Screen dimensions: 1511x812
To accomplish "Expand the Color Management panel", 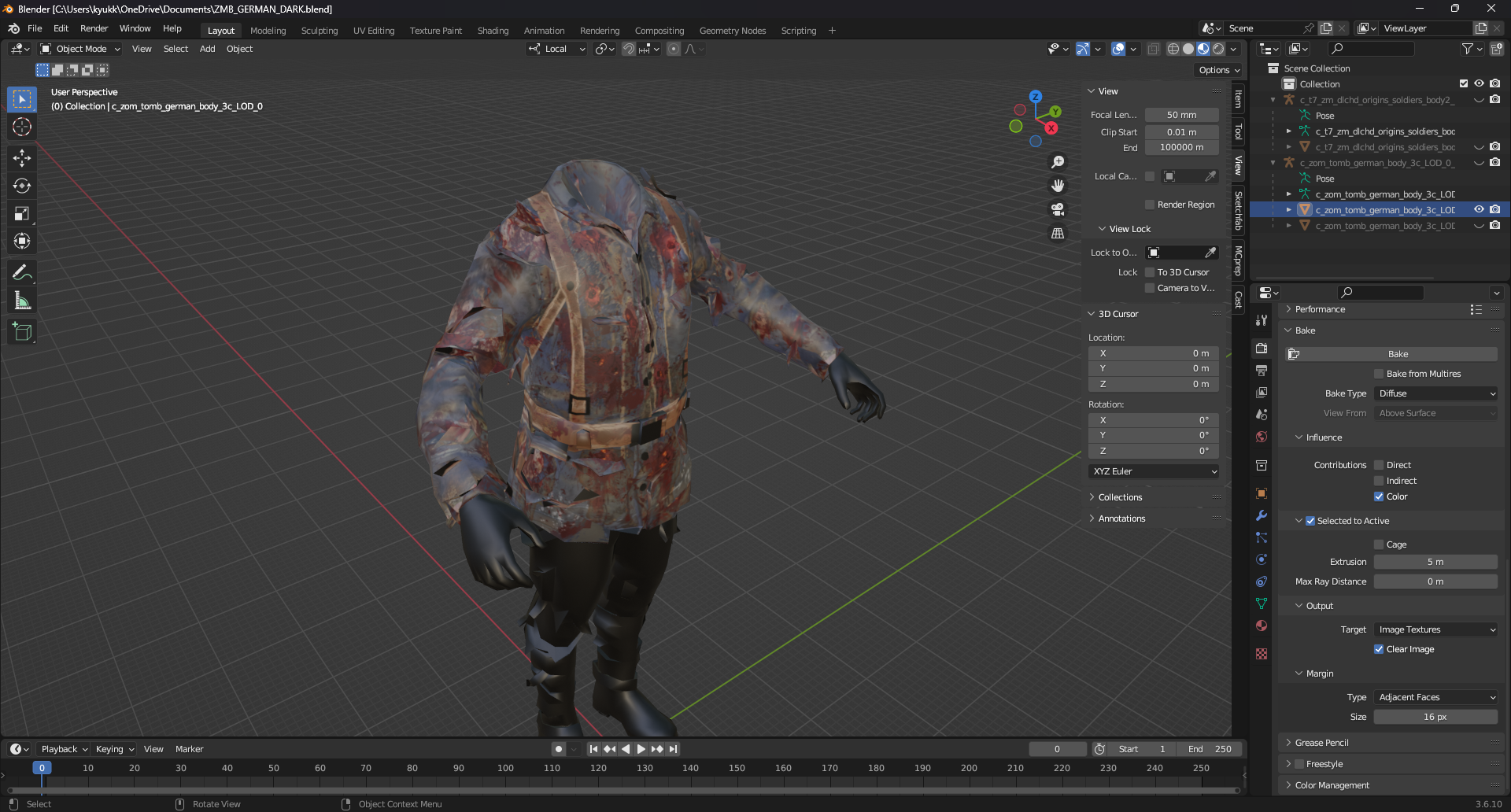I will click(1332, 785).
